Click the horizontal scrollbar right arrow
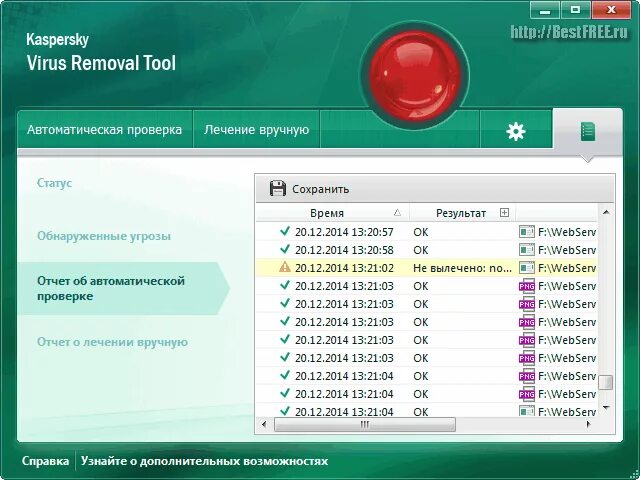Screen dimensions: 640x480 click(x=589, y=424)
